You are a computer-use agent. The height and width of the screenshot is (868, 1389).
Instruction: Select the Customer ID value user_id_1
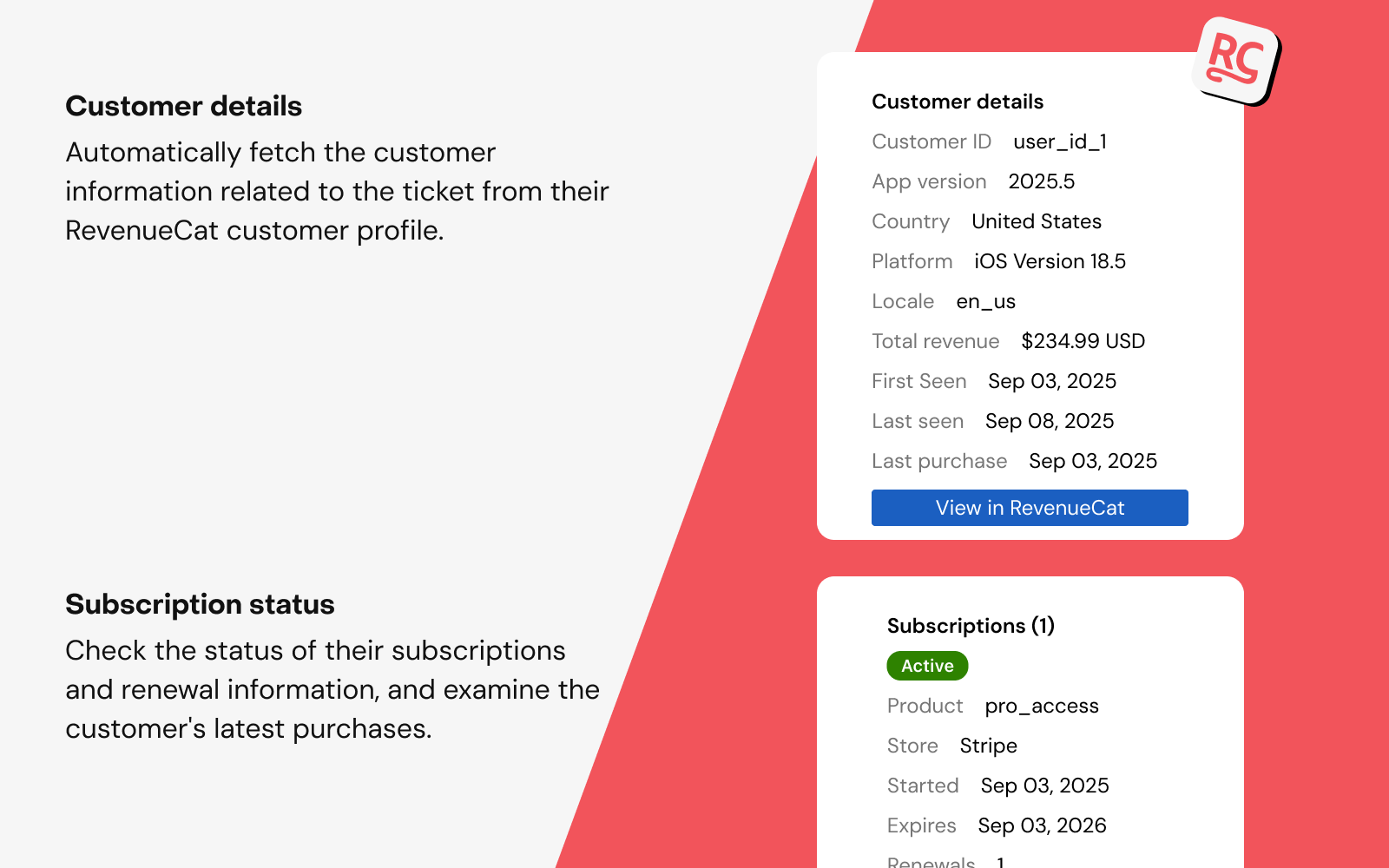(x=1060, y=141)
